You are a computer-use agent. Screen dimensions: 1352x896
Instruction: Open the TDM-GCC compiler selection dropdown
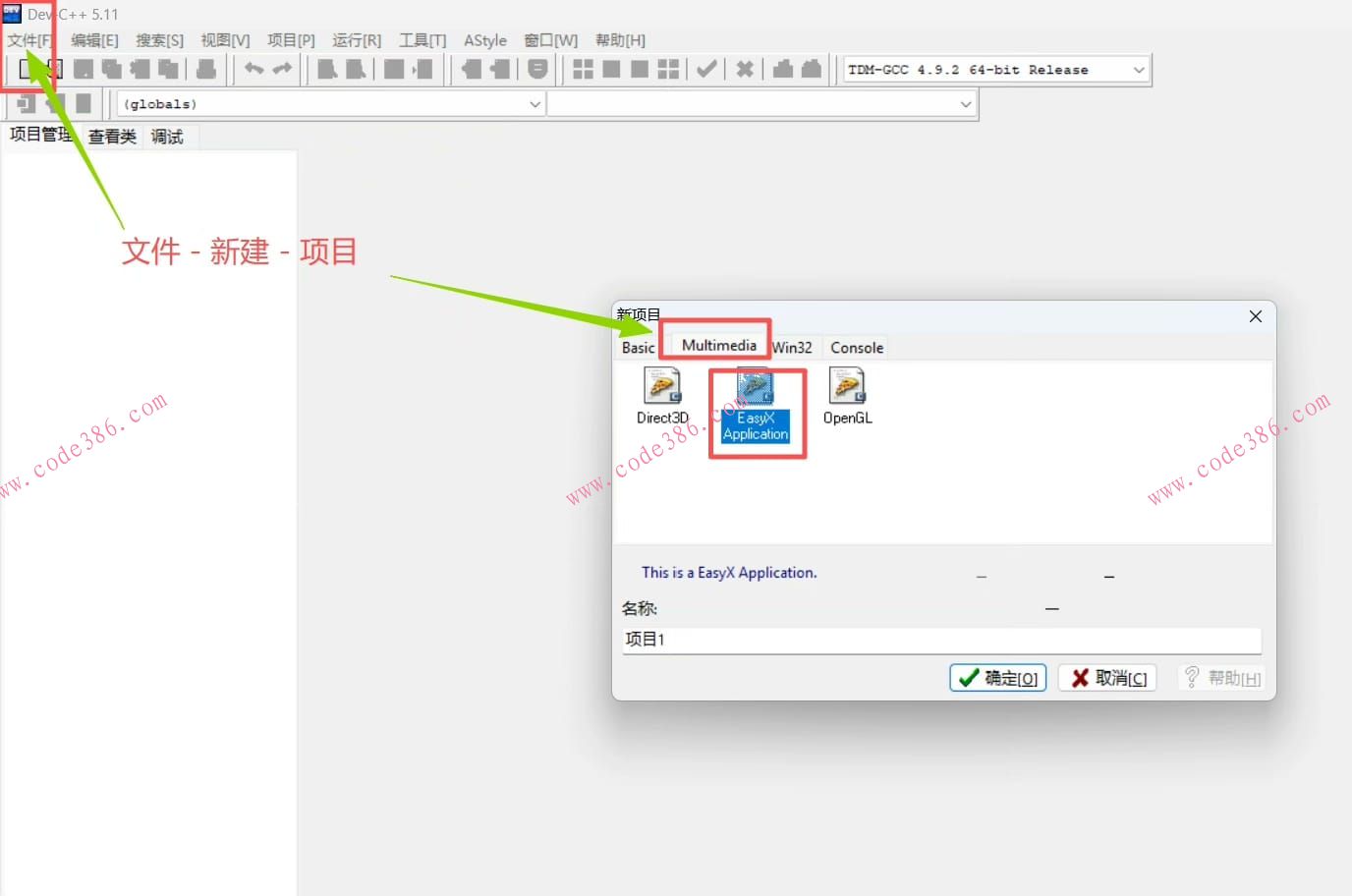(x=1138, y=70)
